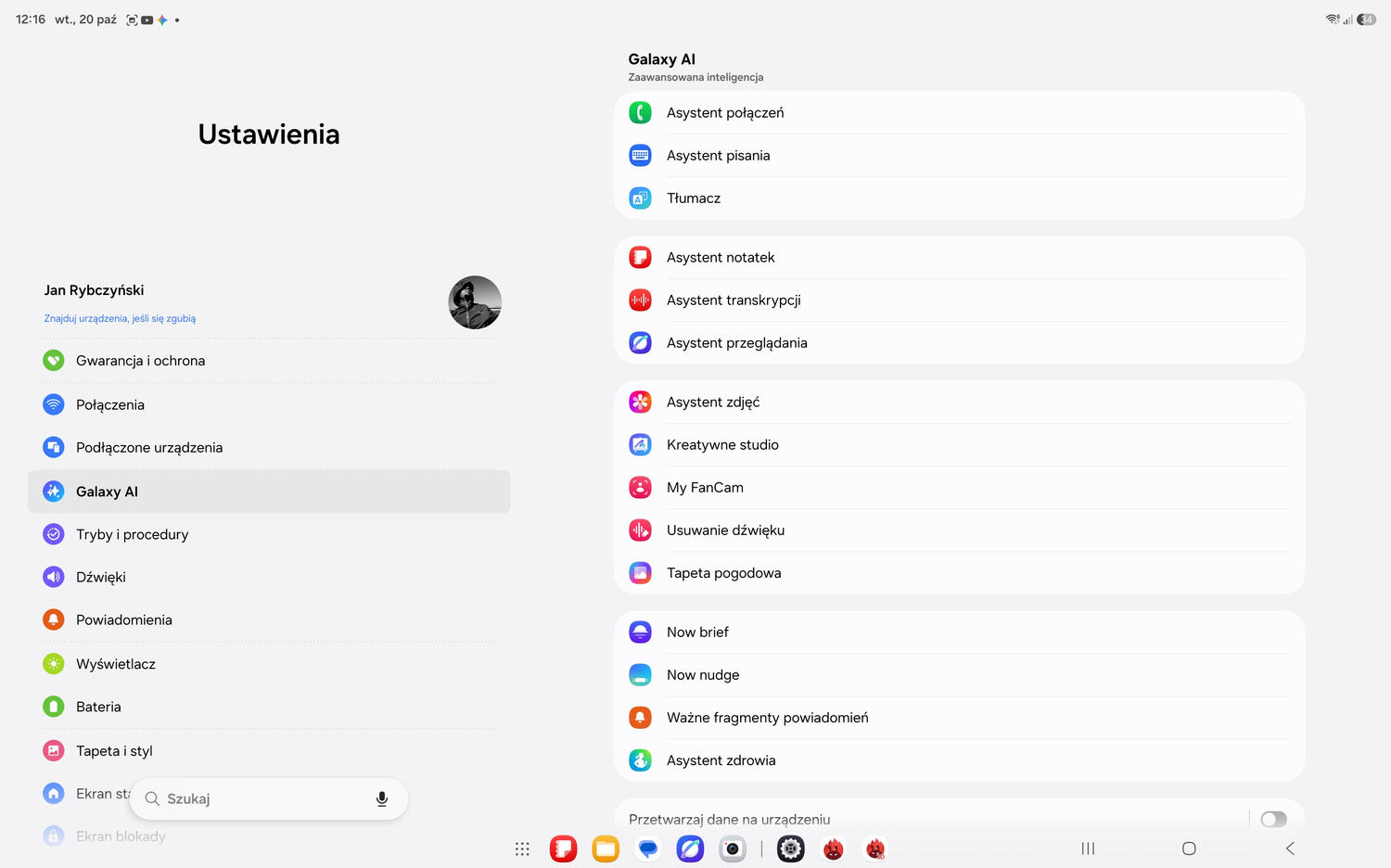Viewport: 1391px width, 868px height.
Task: Open Asystent połączeń phone icon
Action: tap(640, 113)
